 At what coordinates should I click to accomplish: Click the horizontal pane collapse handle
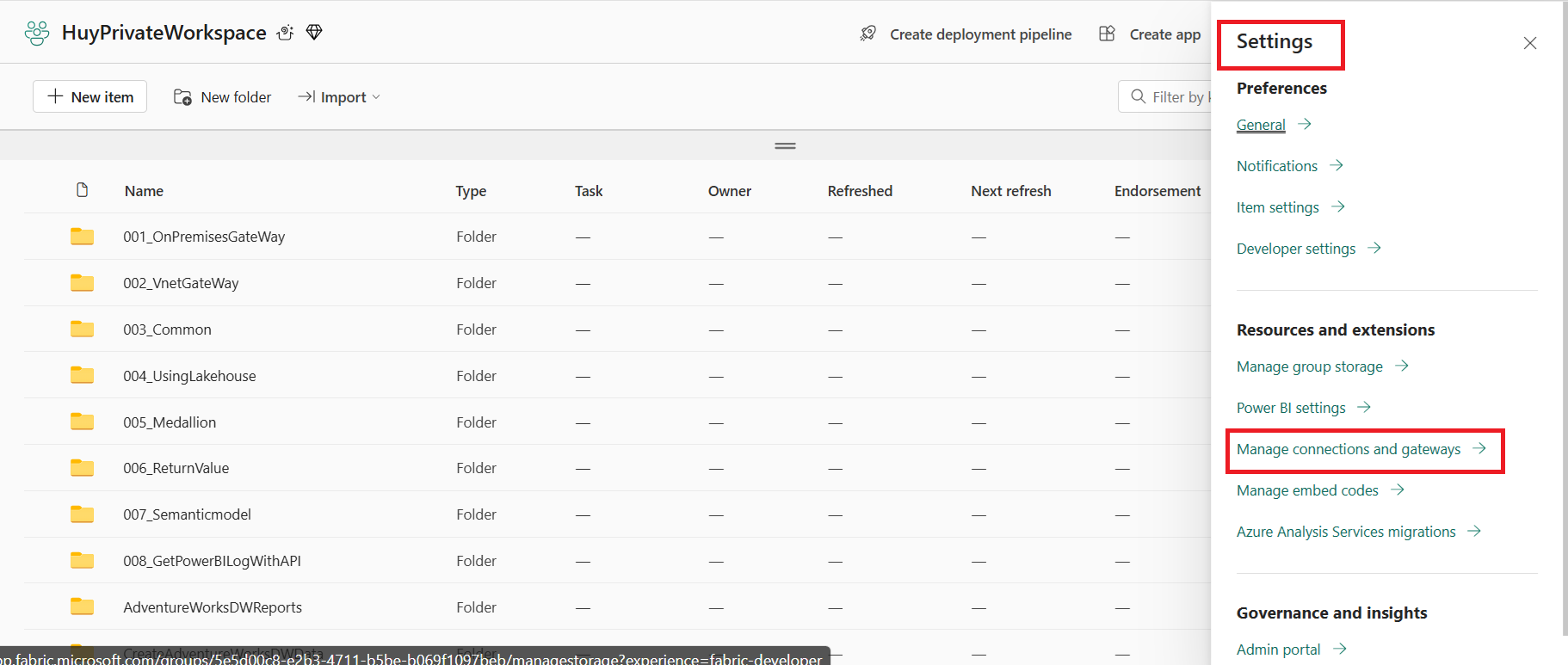pos(785,146)
